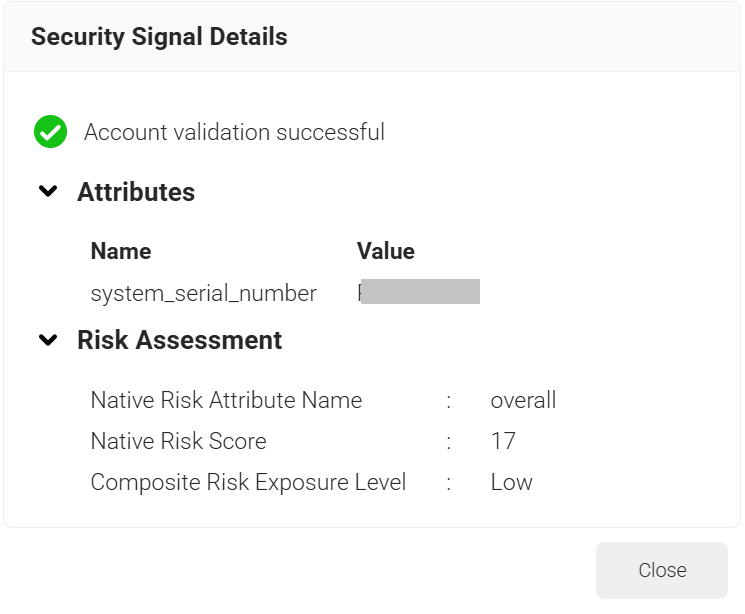Click the green validation checkmark icon
The width and height of the screenshot is (745, 614).
coord(50,132)
